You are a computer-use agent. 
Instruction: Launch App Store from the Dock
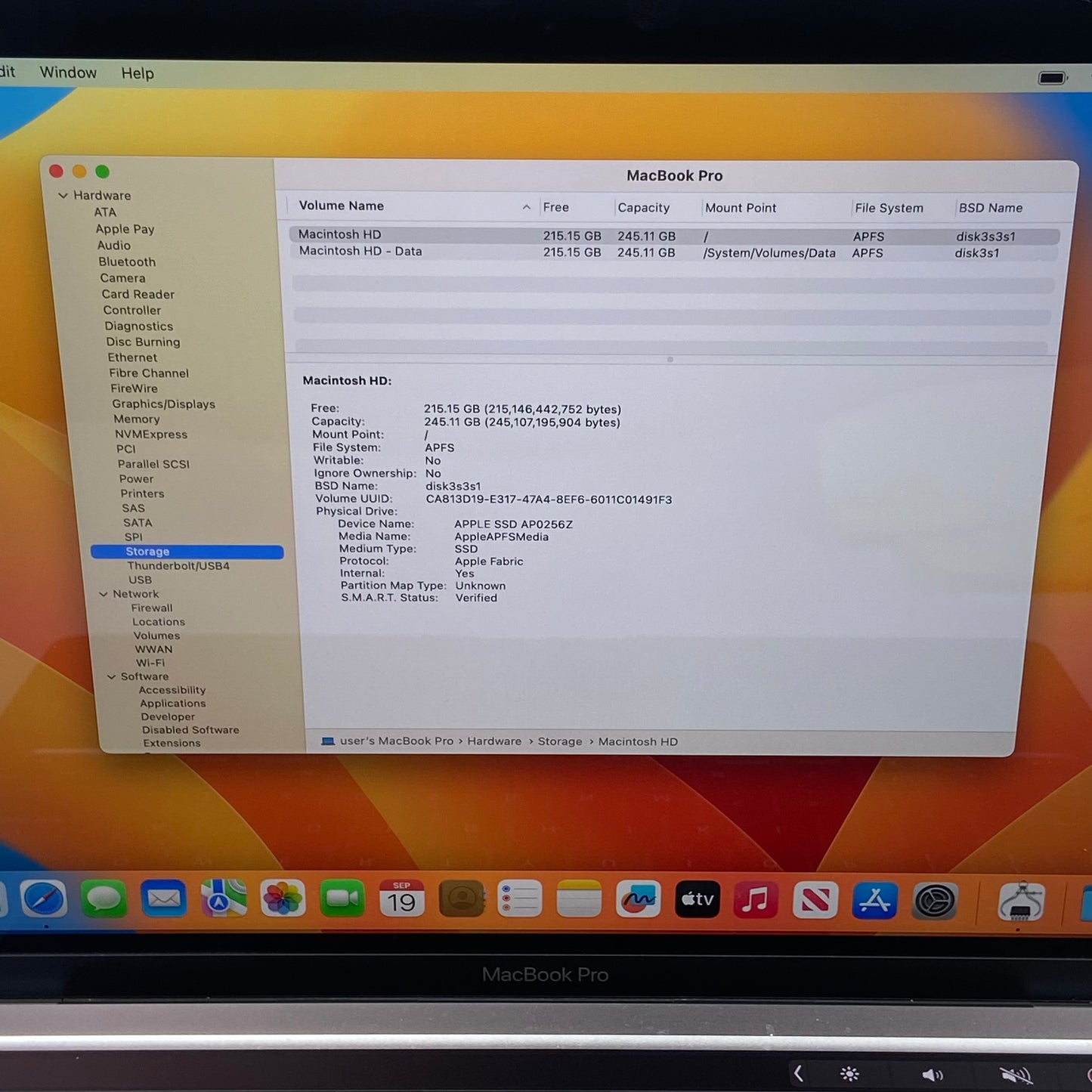click(x=874, y=900)
